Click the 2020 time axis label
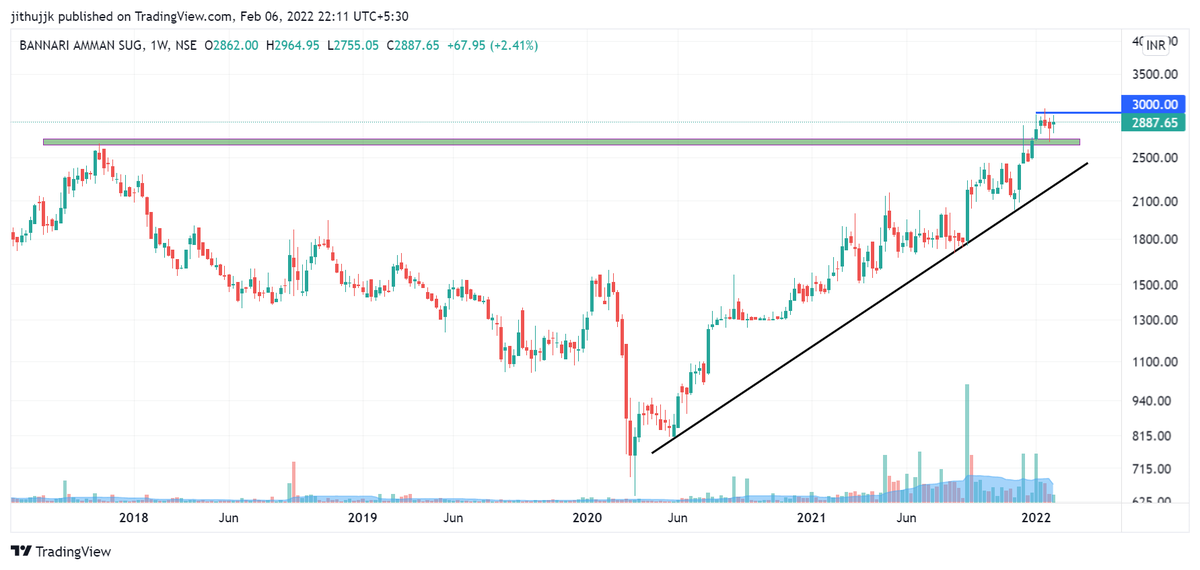Image resolution: width=1200 pixels, height=570 pixels. point(587,518)
